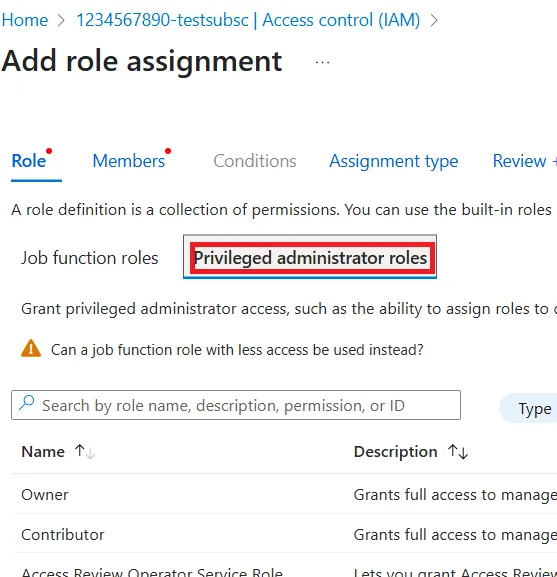Go to the Home breadcrumb link
Image resolution: width=557 pixels, height=577 pixels.
[25, 20]
